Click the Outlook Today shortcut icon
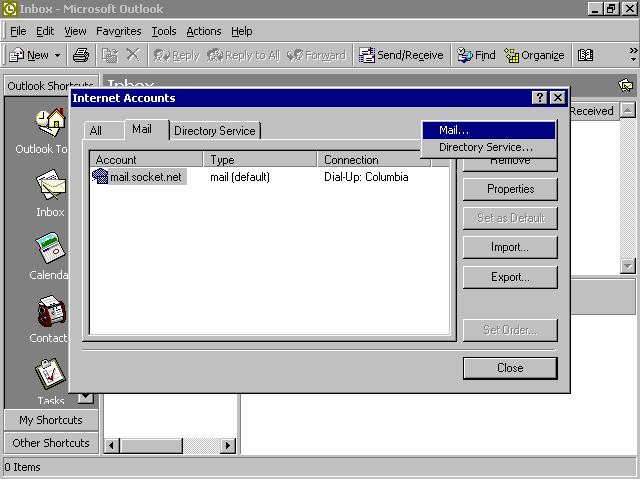This screenshot has height=480, width=640. 51,122
